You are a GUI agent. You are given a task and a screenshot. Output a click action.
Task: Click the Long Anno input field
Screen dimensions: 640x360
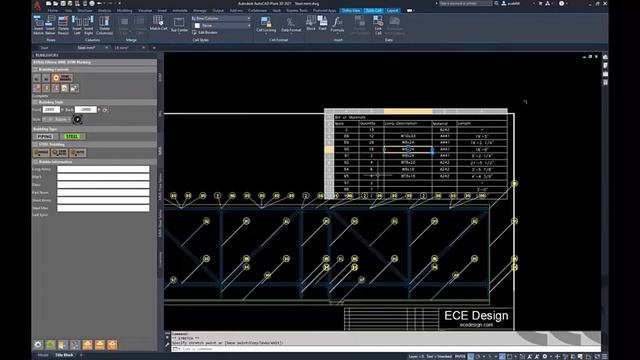pyautogui.click(x=103, y=169)
